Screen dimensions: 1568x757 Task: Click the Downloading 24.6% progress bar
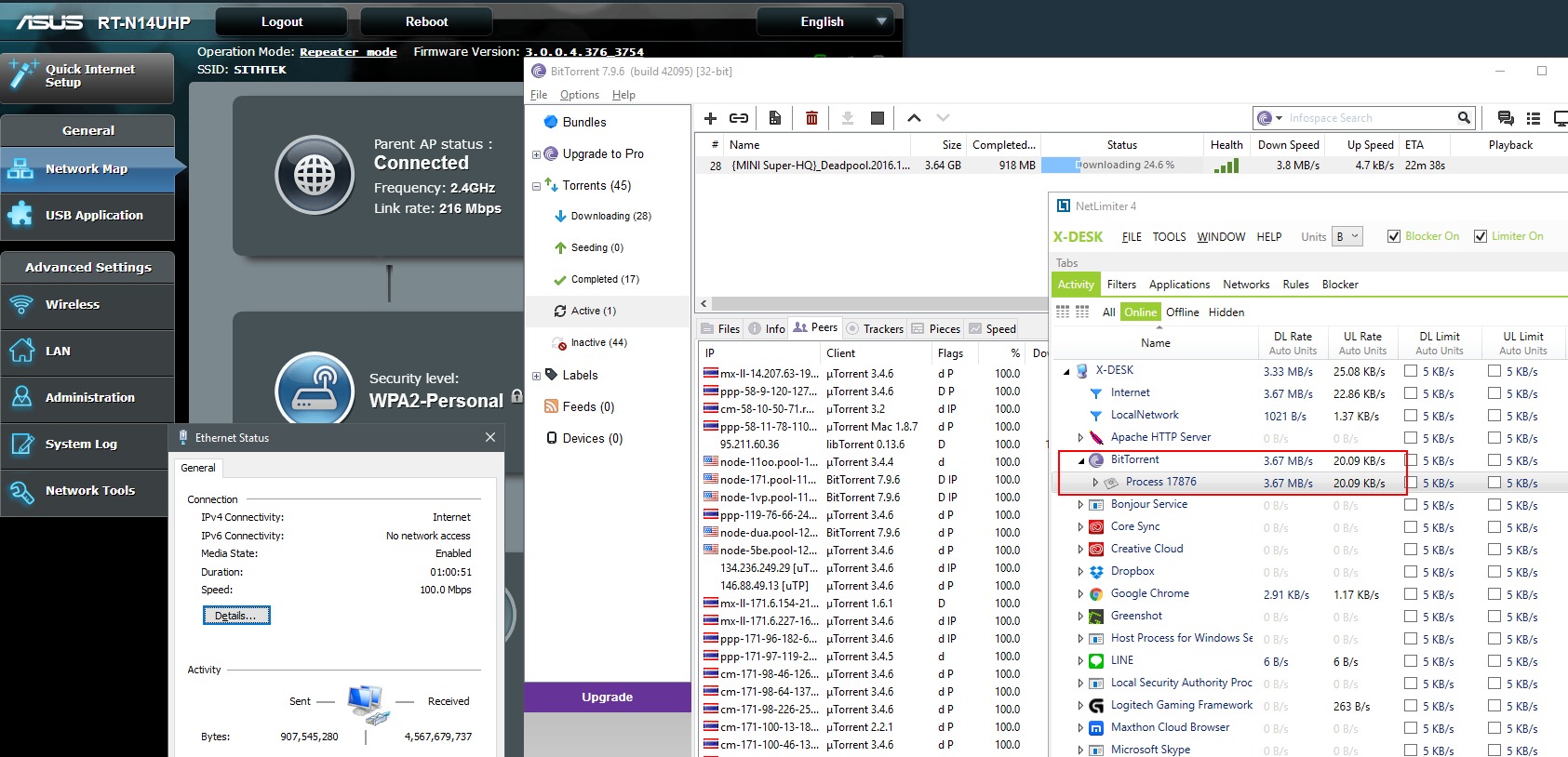tap(1121, 166)
